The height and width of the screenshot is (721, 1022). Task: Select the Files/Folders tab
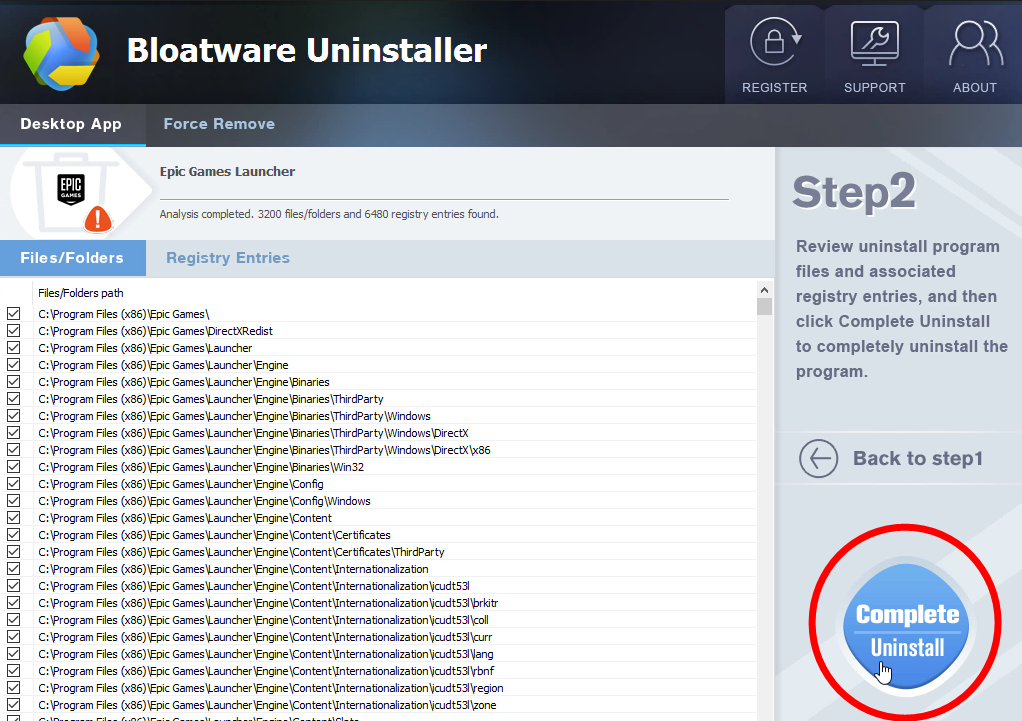[x=72, y=258]
